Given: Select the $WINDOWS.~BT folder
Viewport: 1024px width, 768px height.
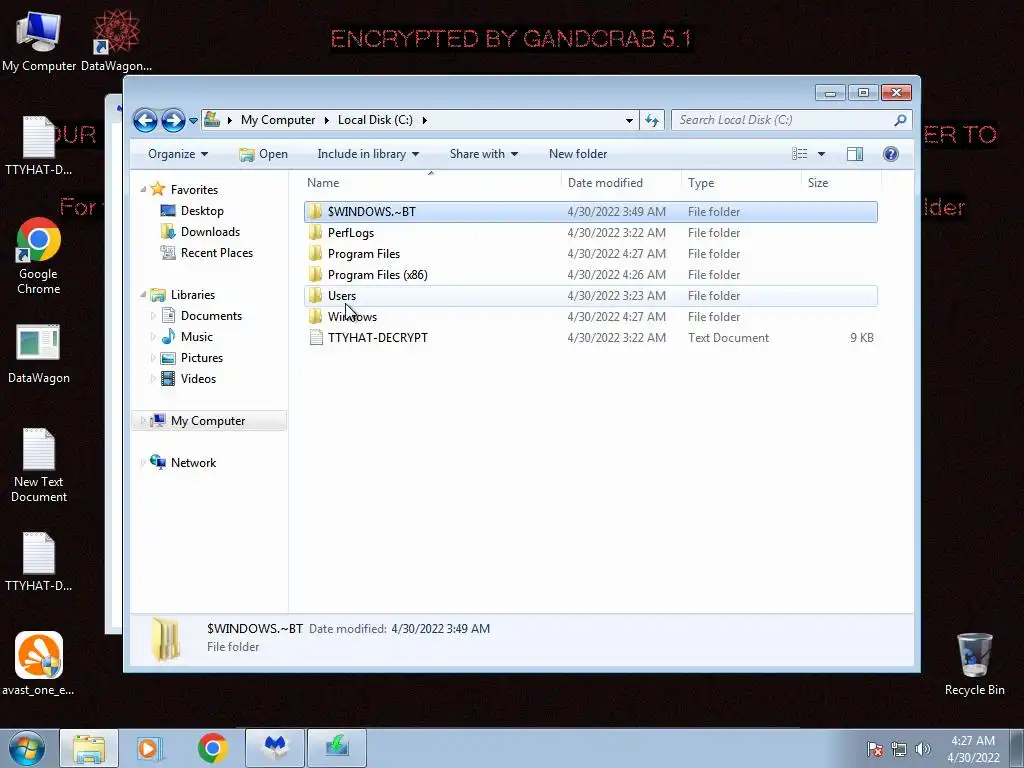Looking at the screenshot, I should (x=590, y=212).
